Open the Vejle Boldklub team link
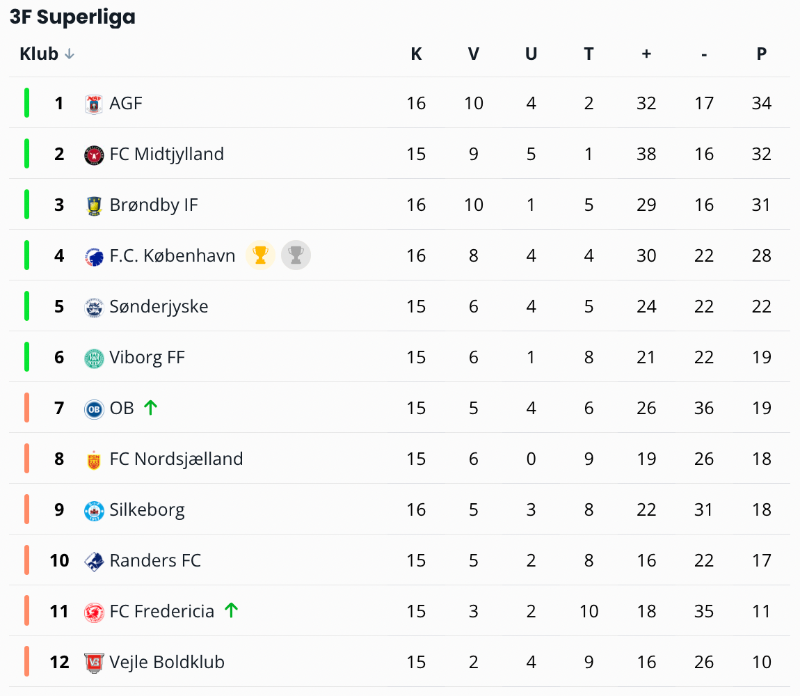Viewport: 800px width, 696px height. pos(166,662)
